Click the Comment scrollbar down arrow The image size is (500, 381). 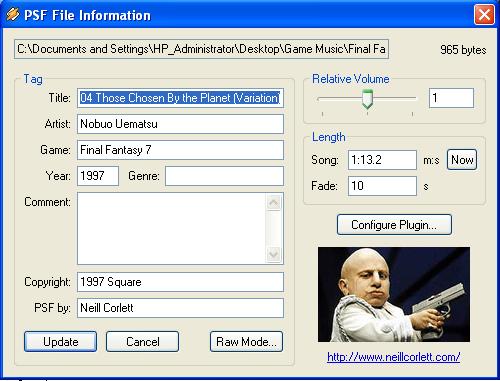[274, 255]
